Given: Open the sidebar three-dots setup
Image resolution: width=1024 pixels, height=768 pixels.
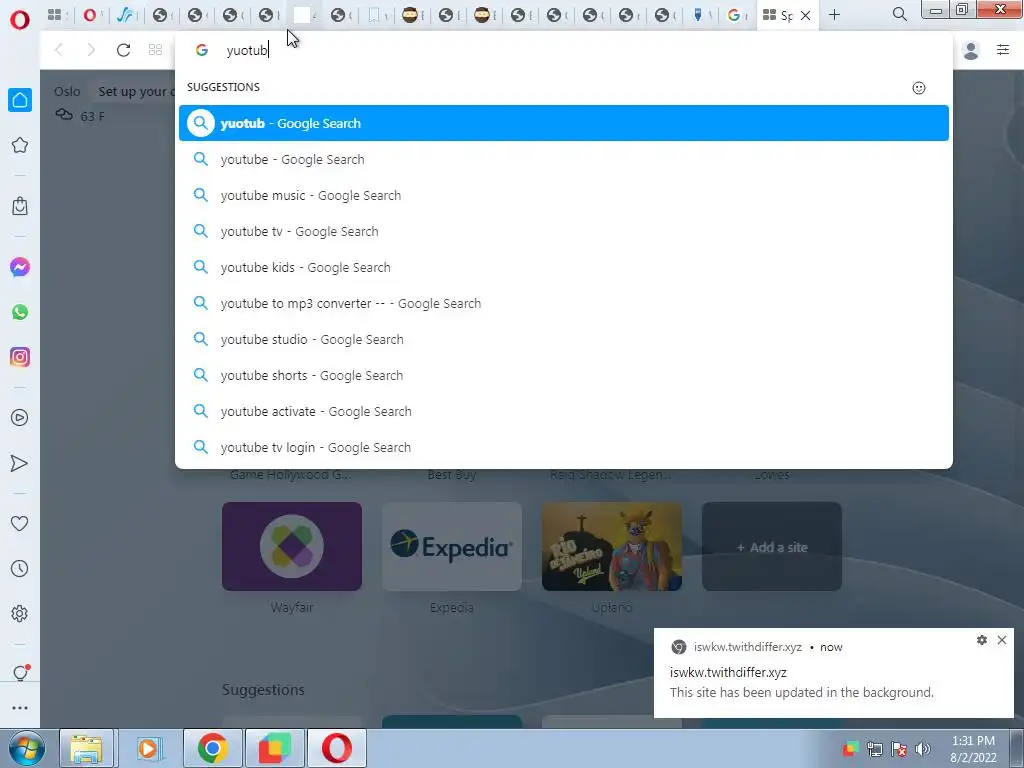Looking at the screenshot, I should pos(20,708).
